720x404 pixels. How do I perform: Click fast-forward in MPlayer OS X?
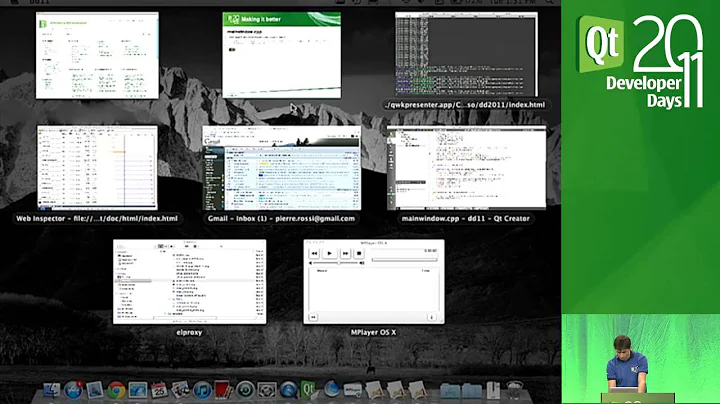pos(345,253)
